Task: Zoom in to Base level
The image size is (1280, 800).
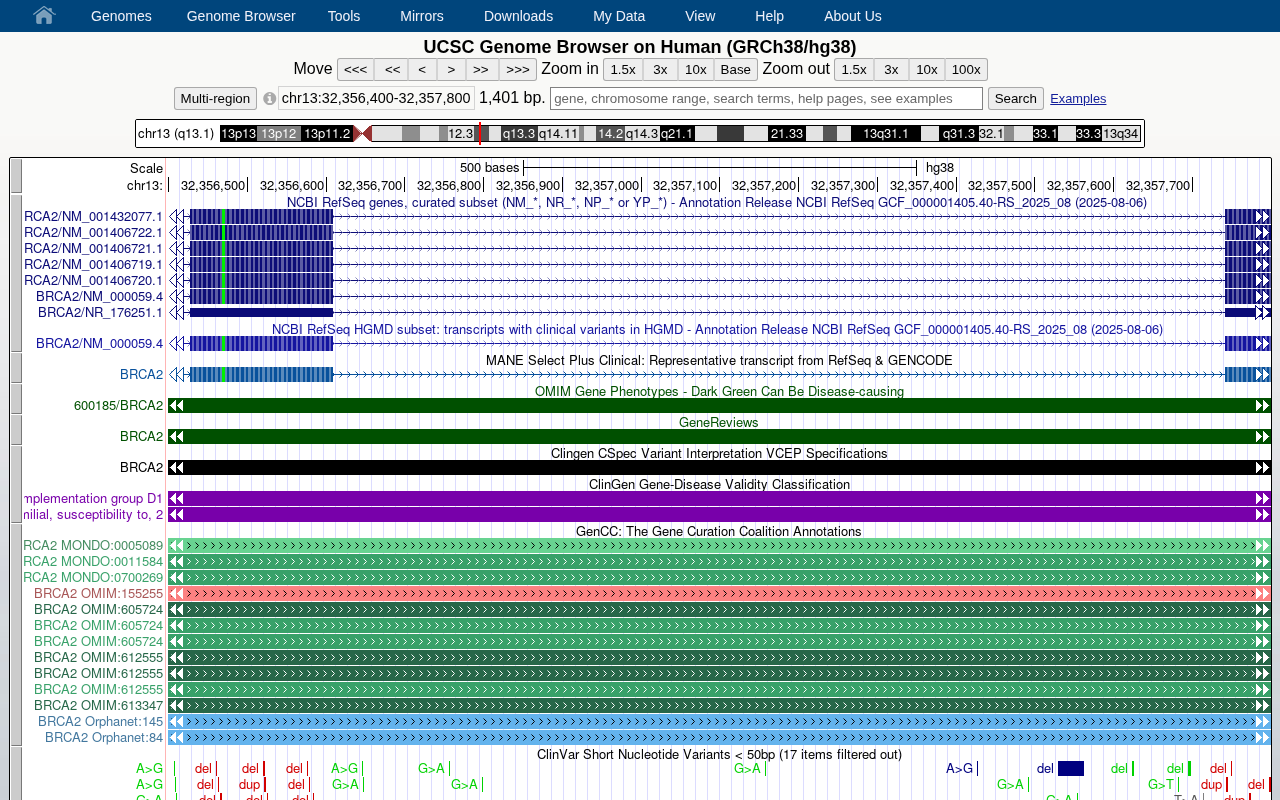Action: pyautogui.click(x=736, y=70)
